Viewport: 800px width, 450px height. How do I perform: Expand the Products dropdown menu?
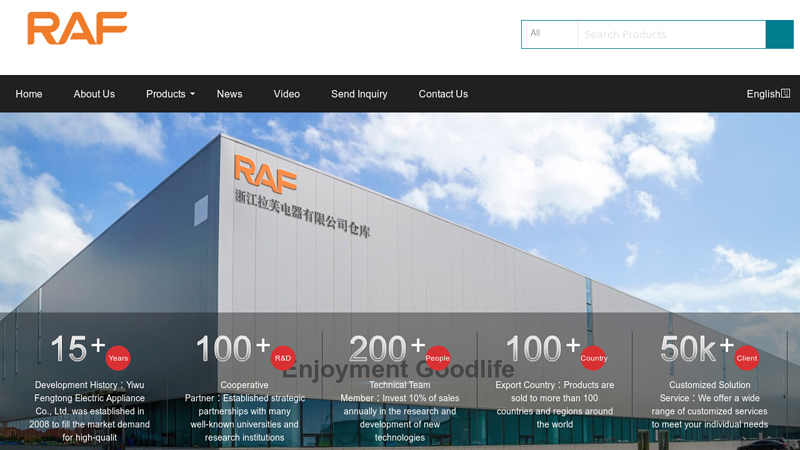click(x=170, y=94)
